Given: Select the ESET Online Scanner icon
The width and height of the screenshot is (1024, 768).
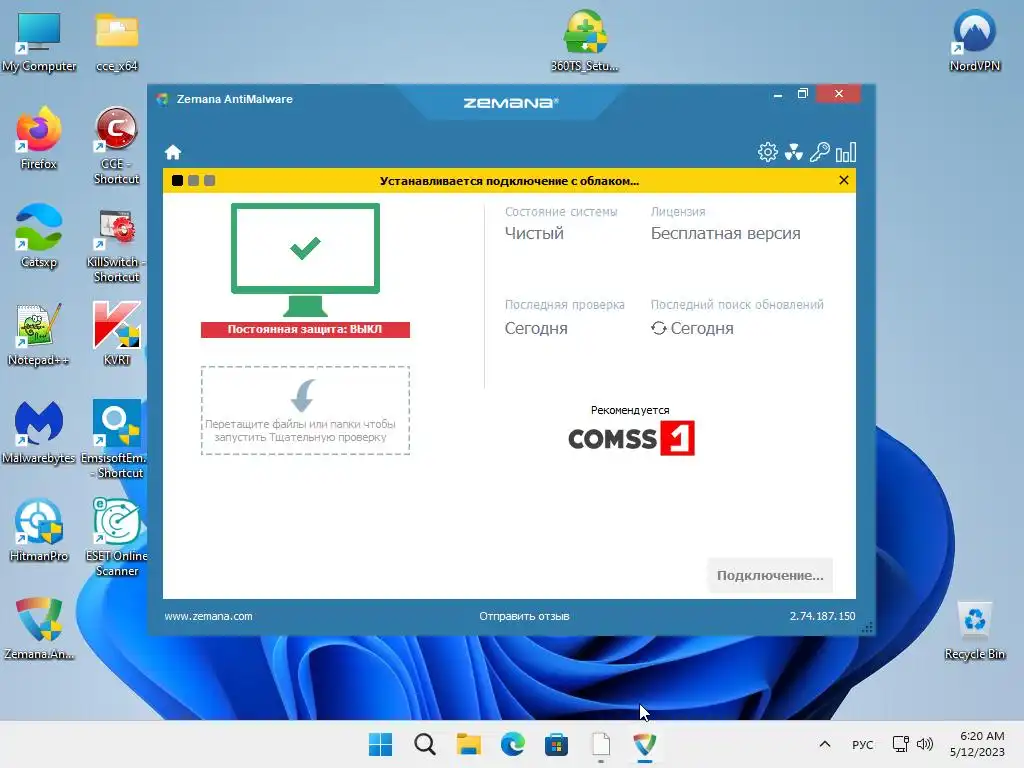Looking at the screenshot, I should 117,537.
